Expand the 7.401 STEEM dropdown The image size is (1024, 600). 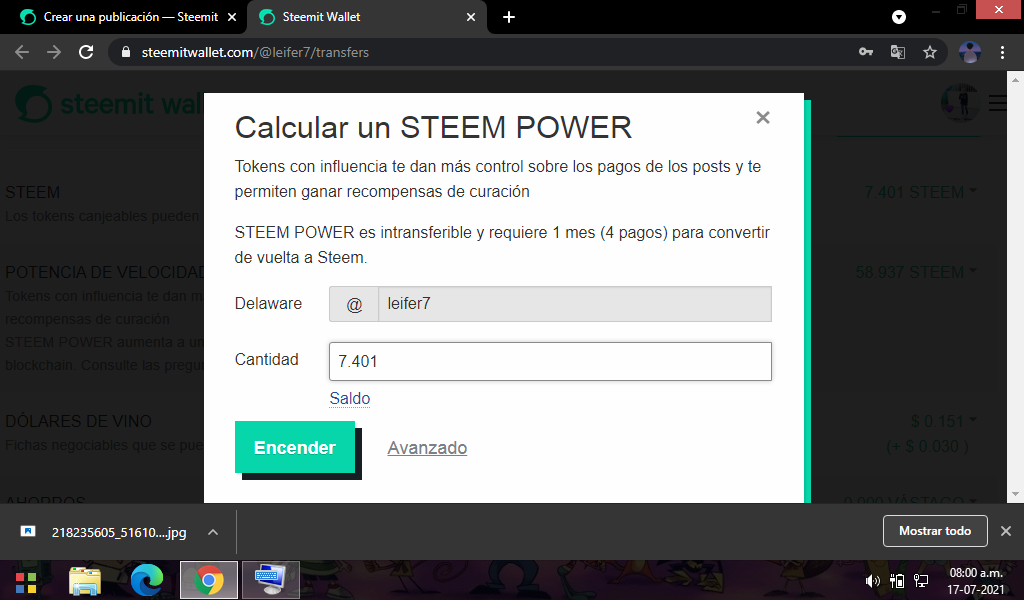920,193
